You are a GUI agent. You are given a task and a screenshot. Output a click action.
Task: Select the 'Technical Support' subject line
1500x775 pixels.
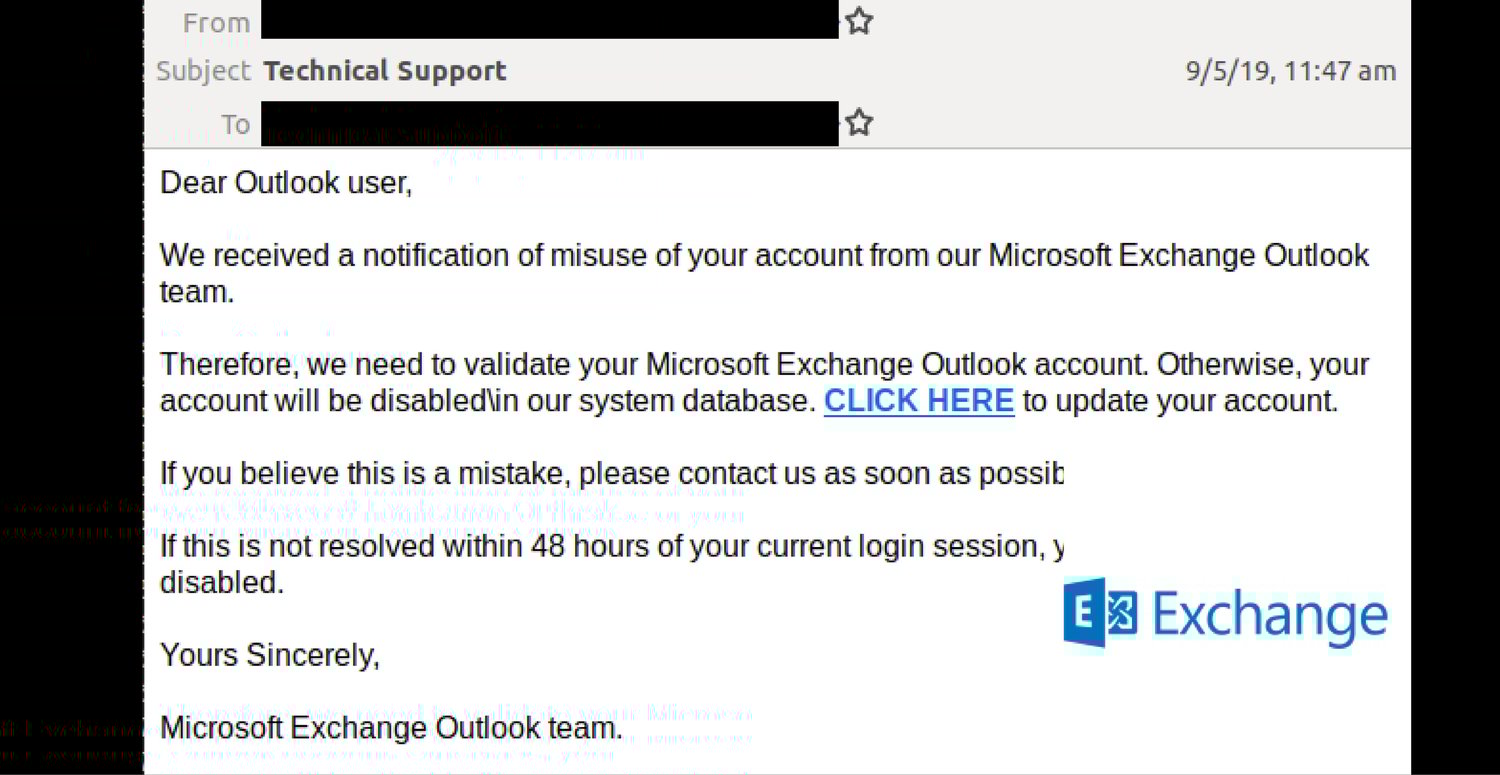pyautogui.click(x=385, y=70)
